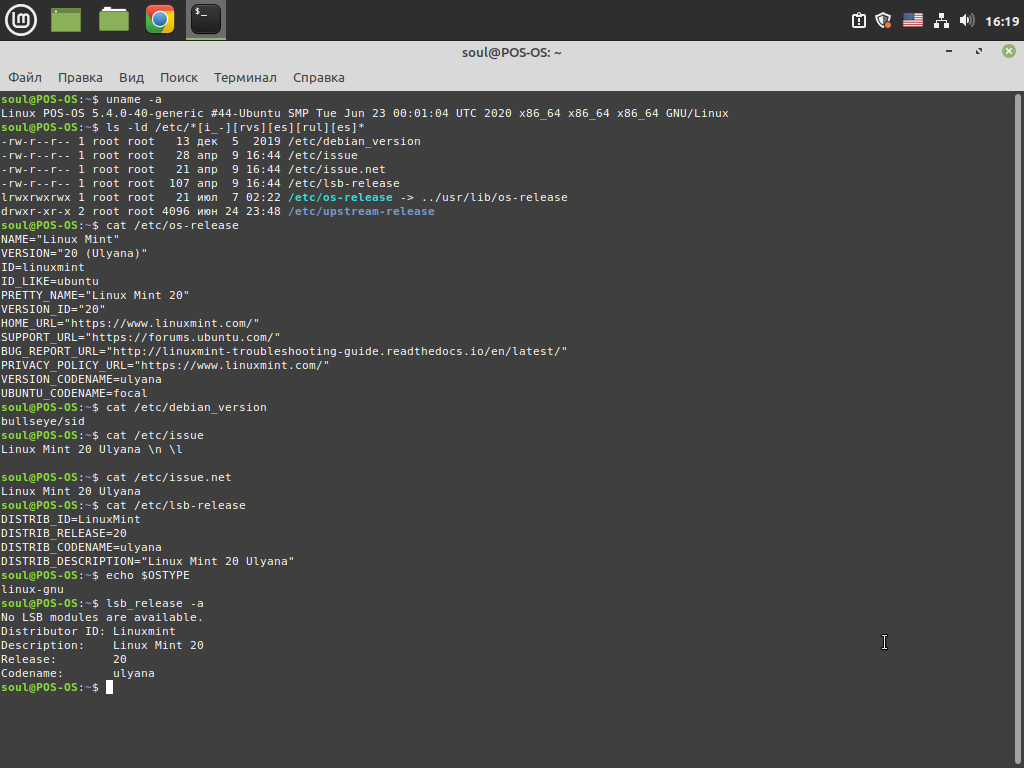Click the DISTRIB_DESCRIPTION line
This screenshot has height=768, width=1024.
point(148,562)
